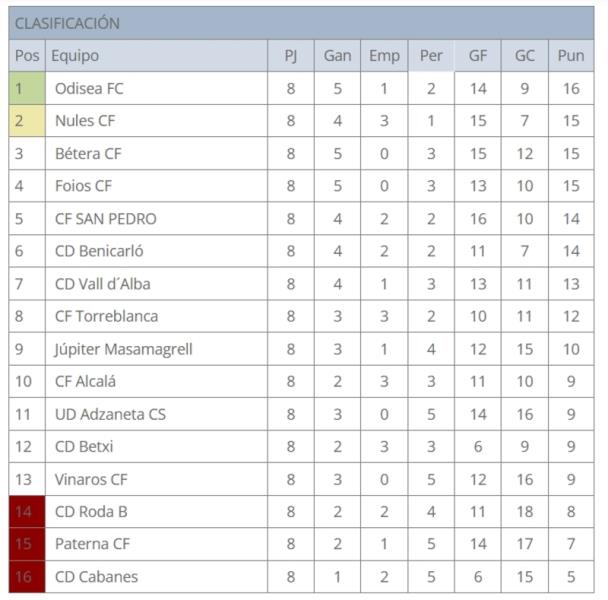Screen dimensions: 608x600
Task: Select the GF column header
Action: coord(478,56)
